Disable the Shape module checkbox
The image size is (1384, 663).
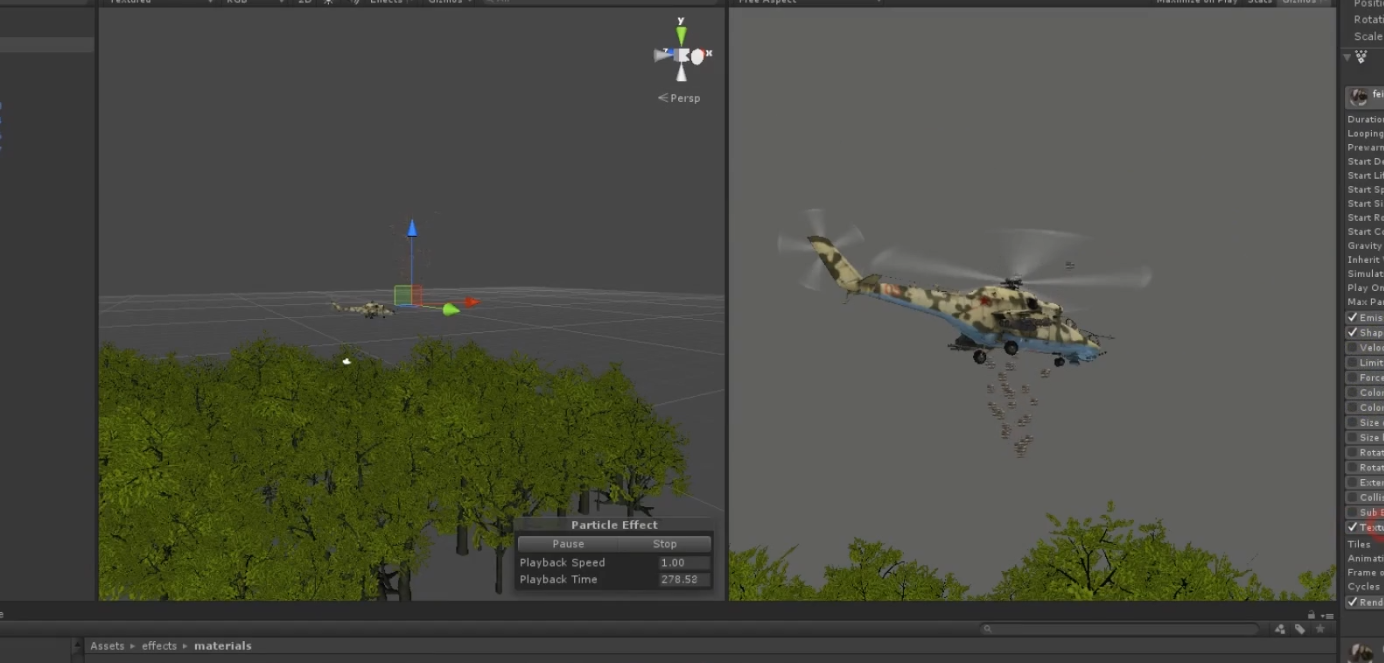pos(1352,333)
